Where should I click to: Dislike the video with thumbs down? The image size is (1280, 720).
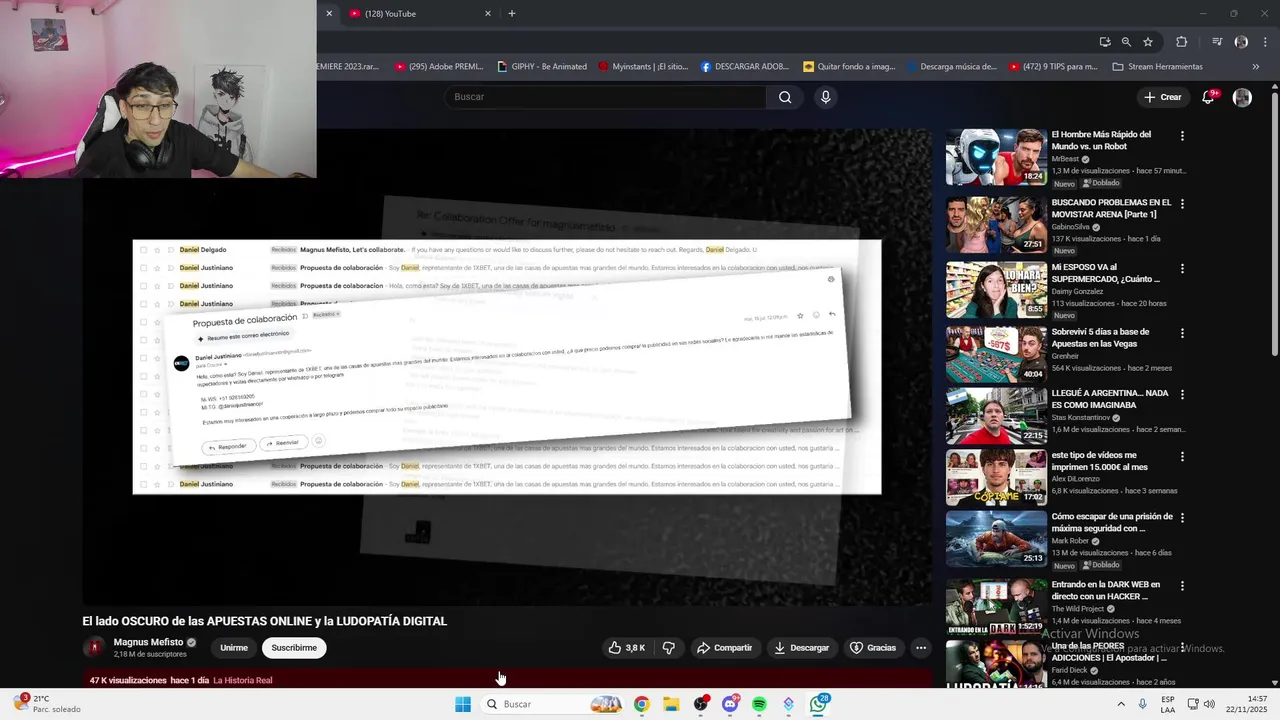coord(669,648)
